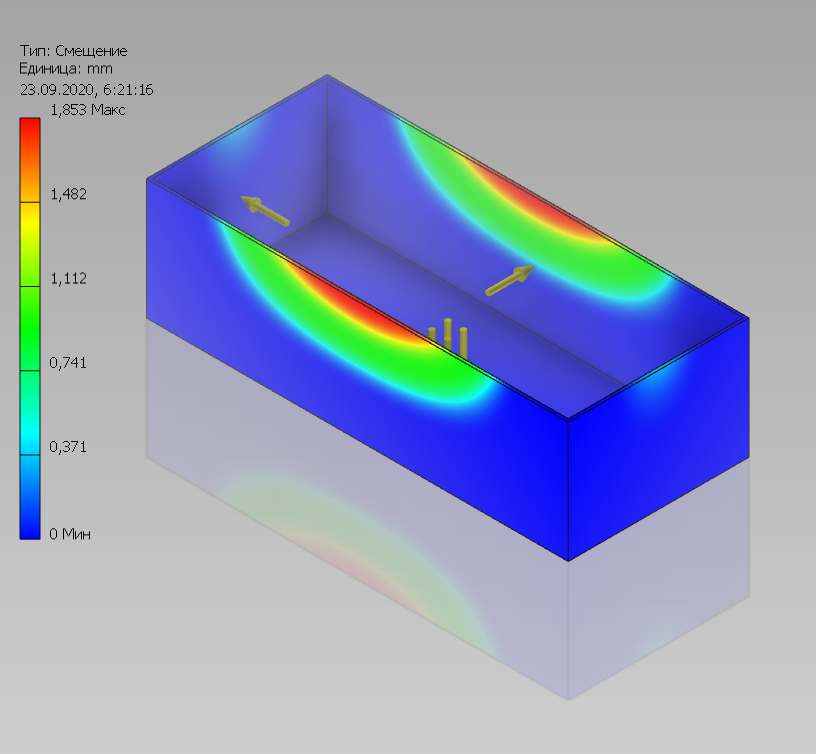This screenshot has height=754, width=816.
Task: Click the three vertical pin glyphs
Action: 448,338
